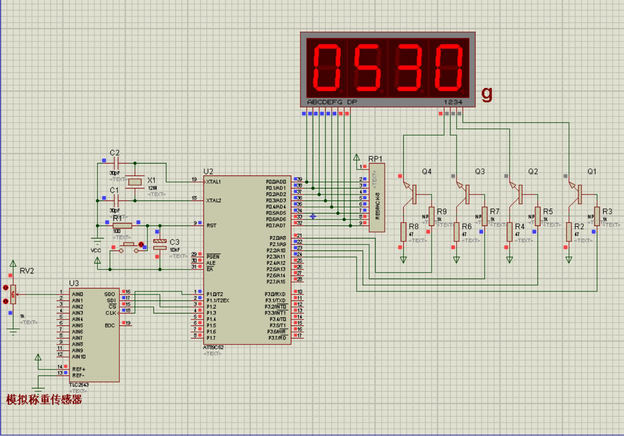
Task: Select the reset push-button switch symbol
Action: point(128,247)
